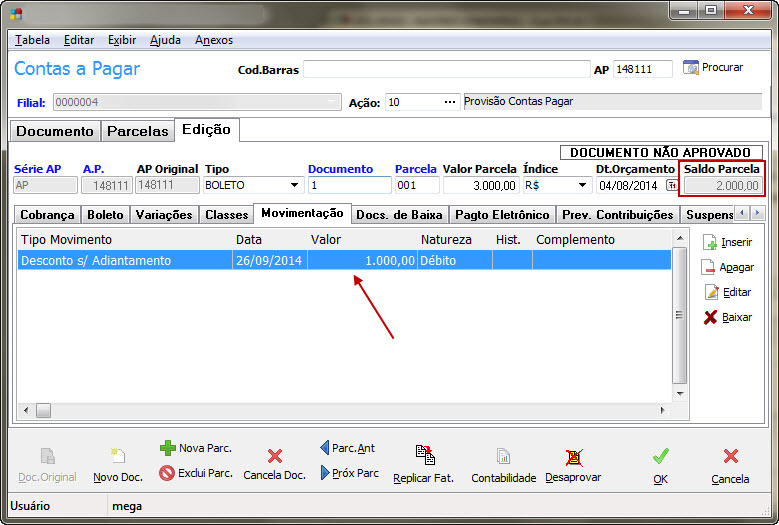Click the Editar pencil icon

[710, 292]
